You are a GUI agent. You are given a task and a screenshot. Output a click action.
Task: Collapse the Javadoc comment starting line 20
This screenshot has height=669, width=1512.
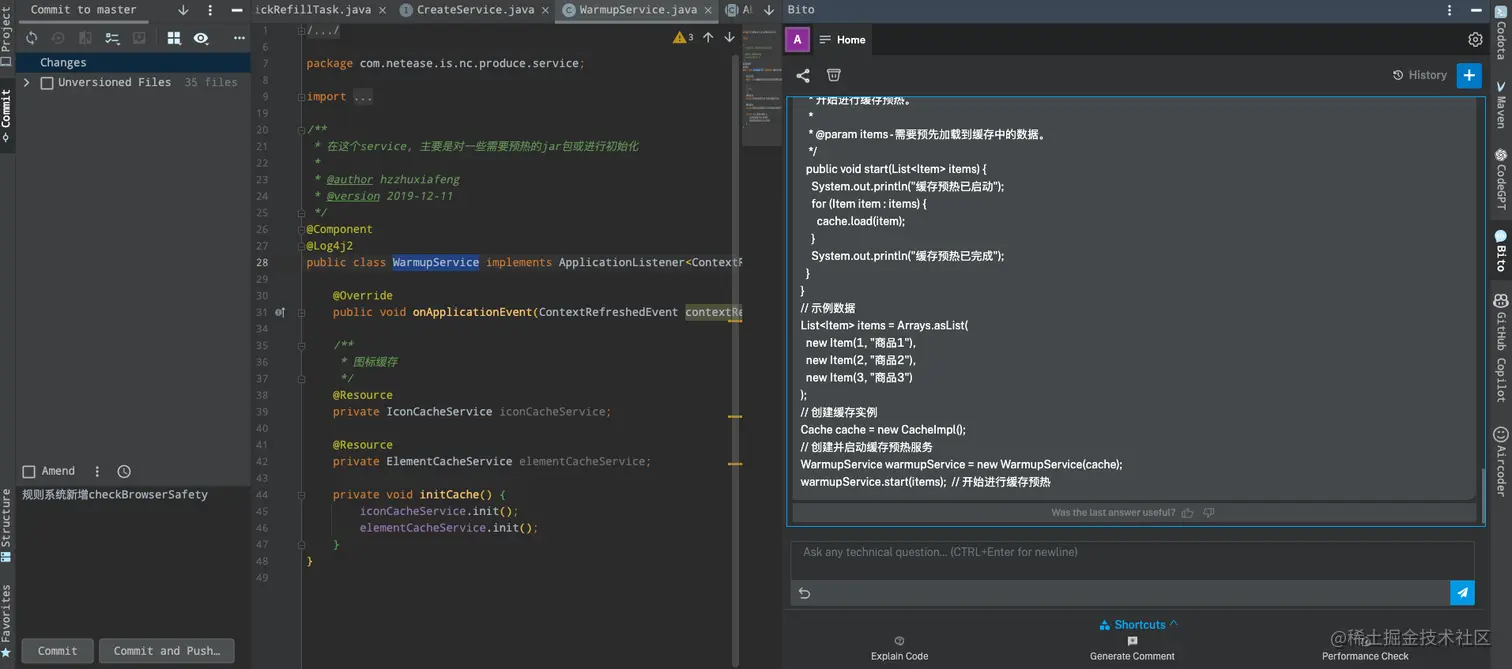[301, 130]
